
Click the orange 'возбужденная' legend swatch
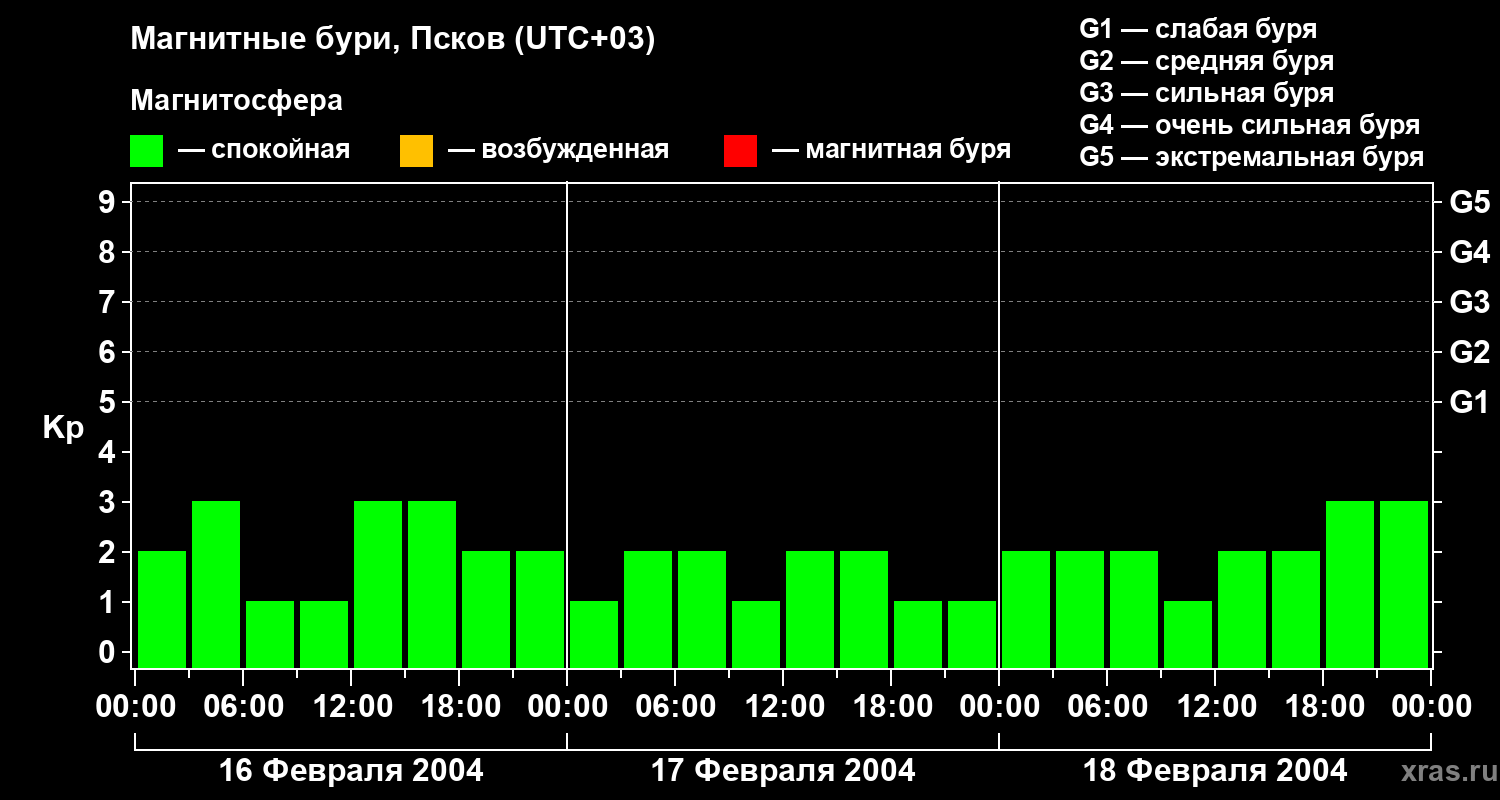coord(416,151)
